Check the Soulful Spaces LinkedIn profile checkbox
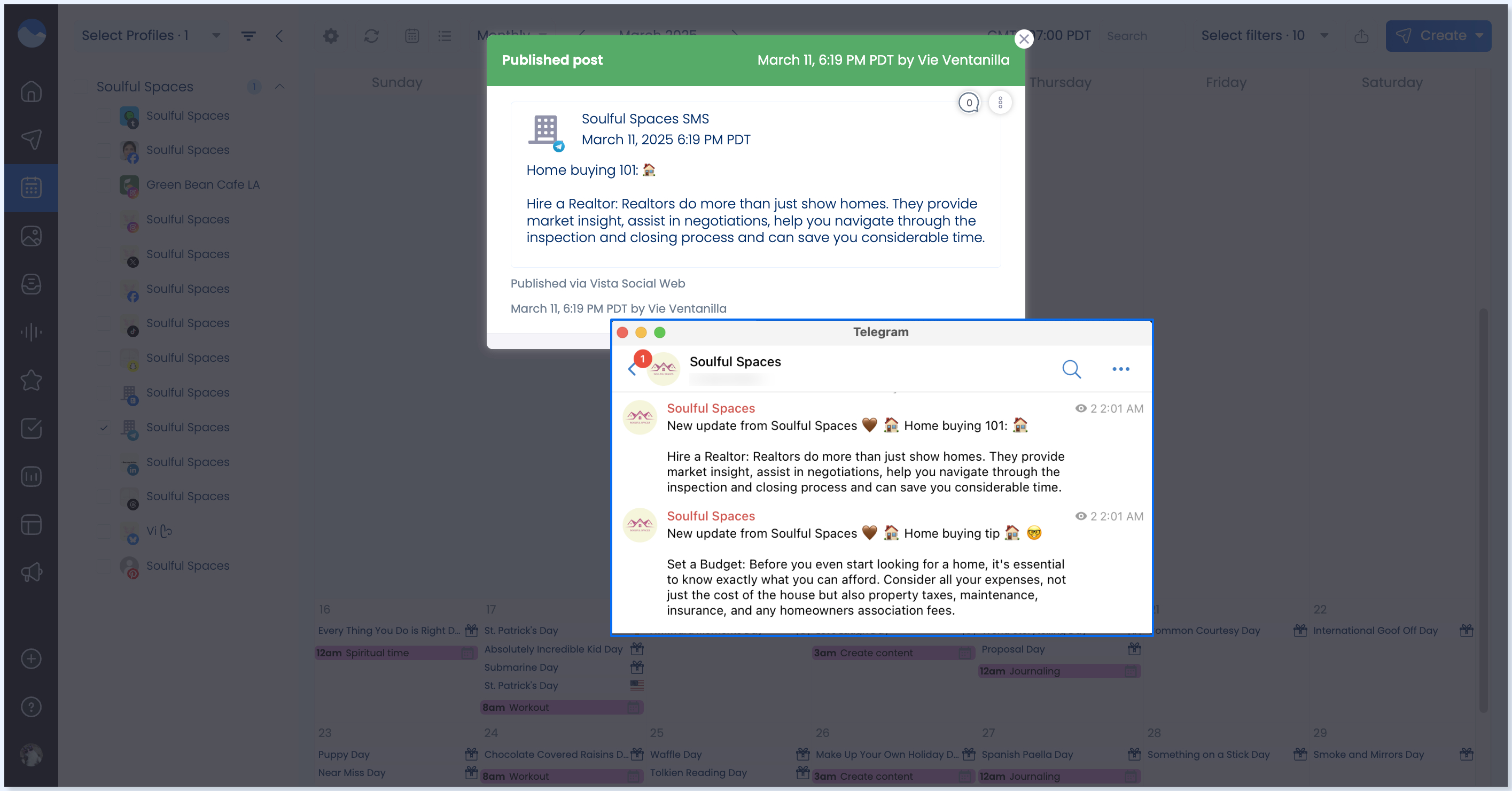This screenshot has width=1512, height=791. point(103,462)
